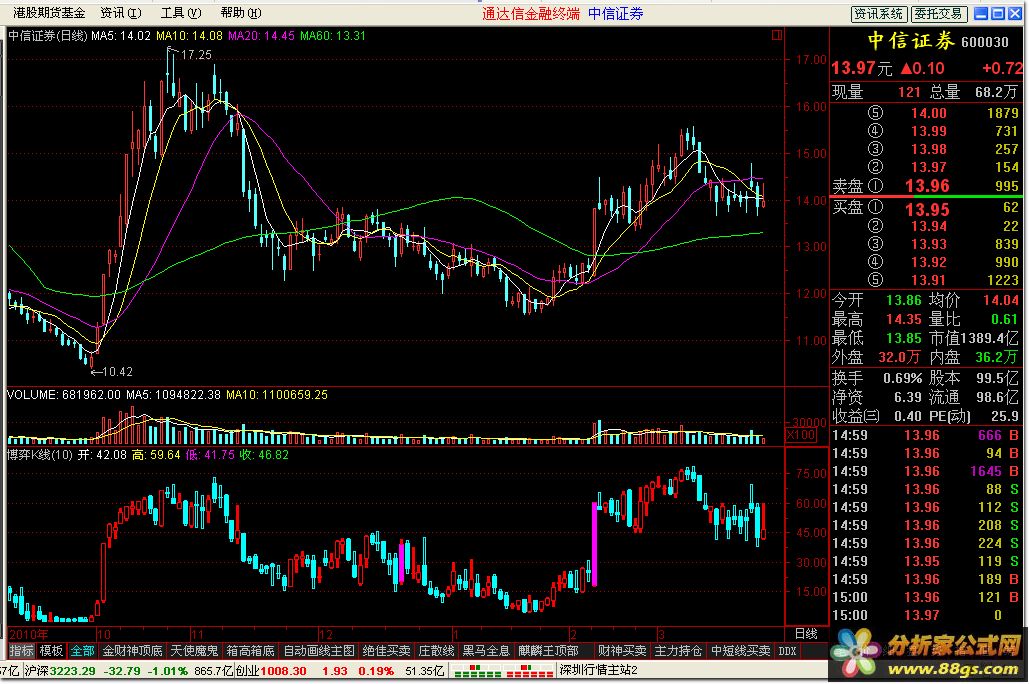Switch to DDX indicator tab

tap(787, 651)
